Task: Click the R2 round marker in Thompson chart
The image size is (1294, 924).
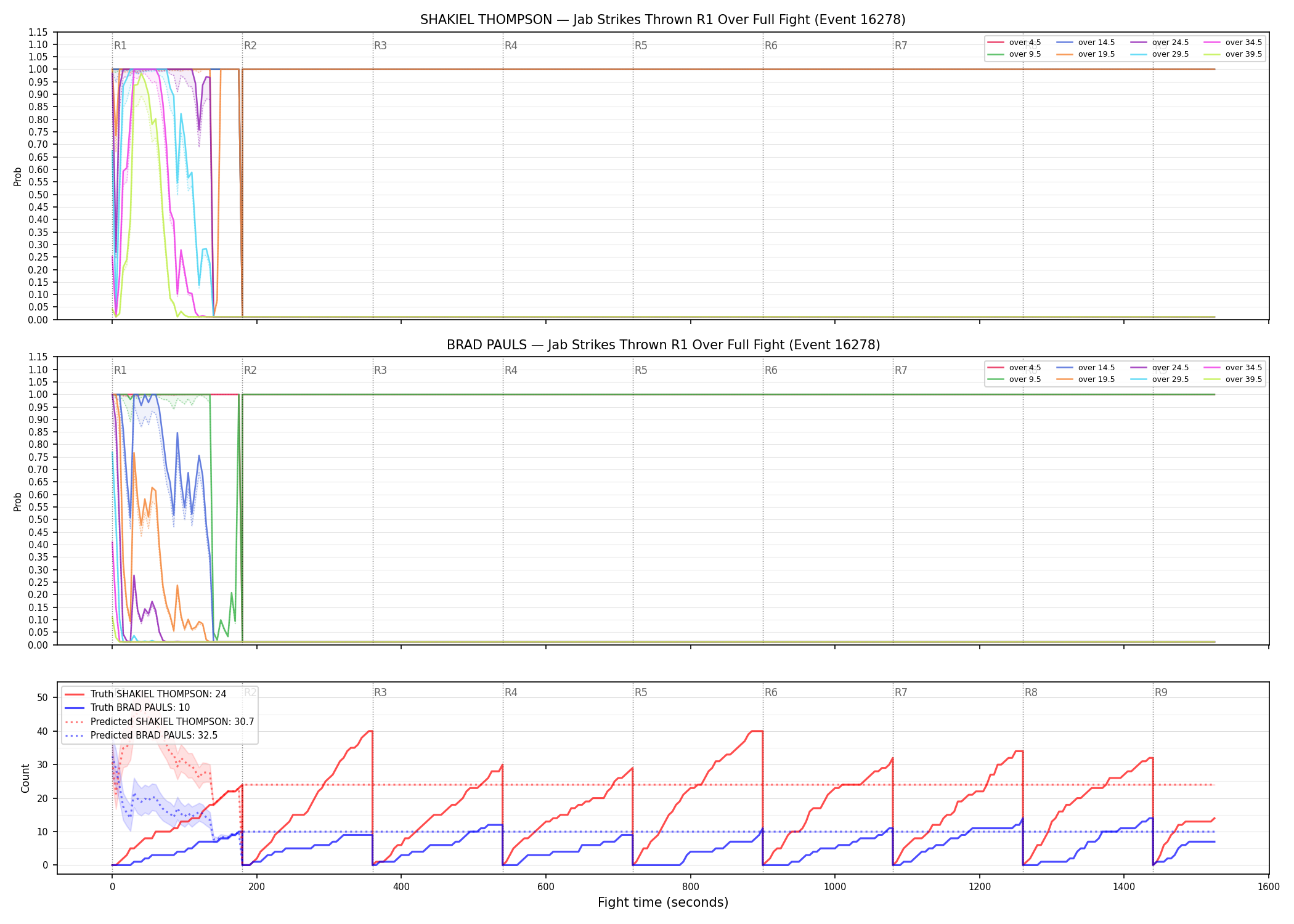Action: (x=250, y=46)
